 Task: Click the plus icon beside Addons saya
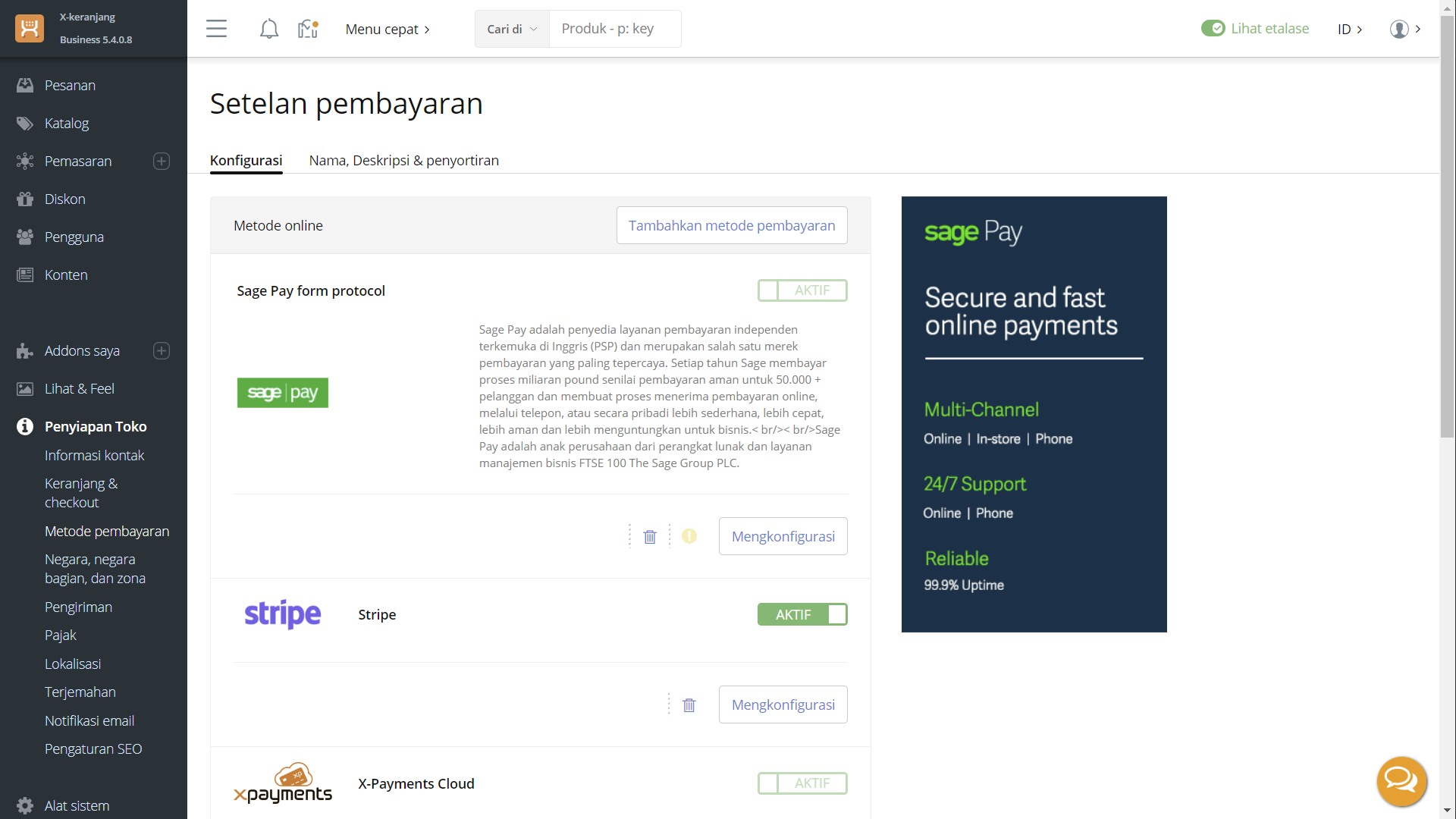tap(162, 351)
